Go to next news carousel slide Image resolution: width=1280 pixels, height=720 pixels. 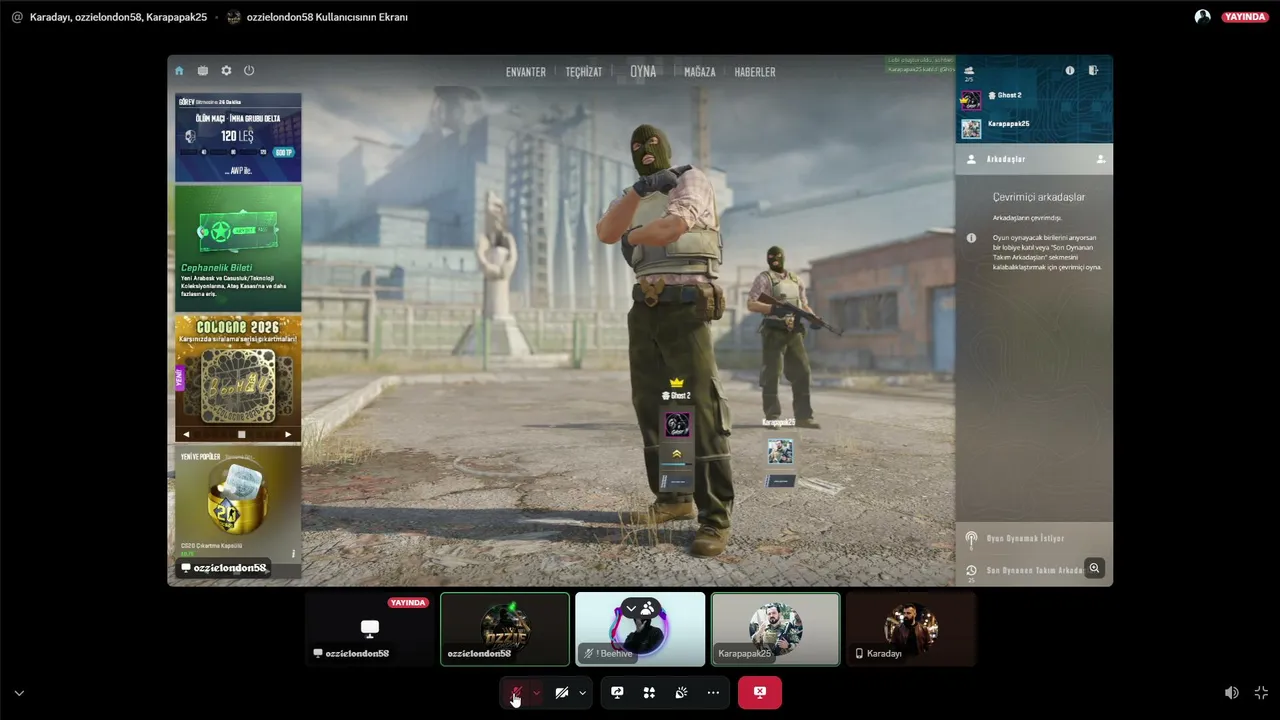point(288,435)
